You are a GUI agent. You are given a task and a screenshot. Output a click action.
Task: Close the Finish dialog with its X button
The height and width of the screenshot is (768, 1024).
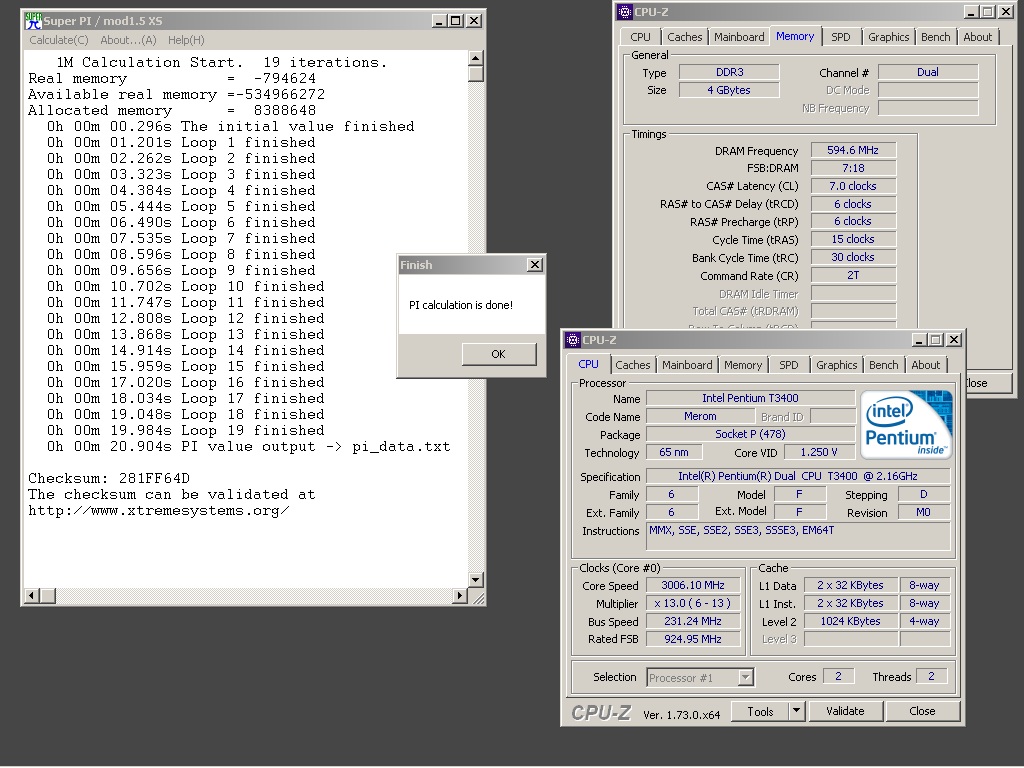[535, 264]
